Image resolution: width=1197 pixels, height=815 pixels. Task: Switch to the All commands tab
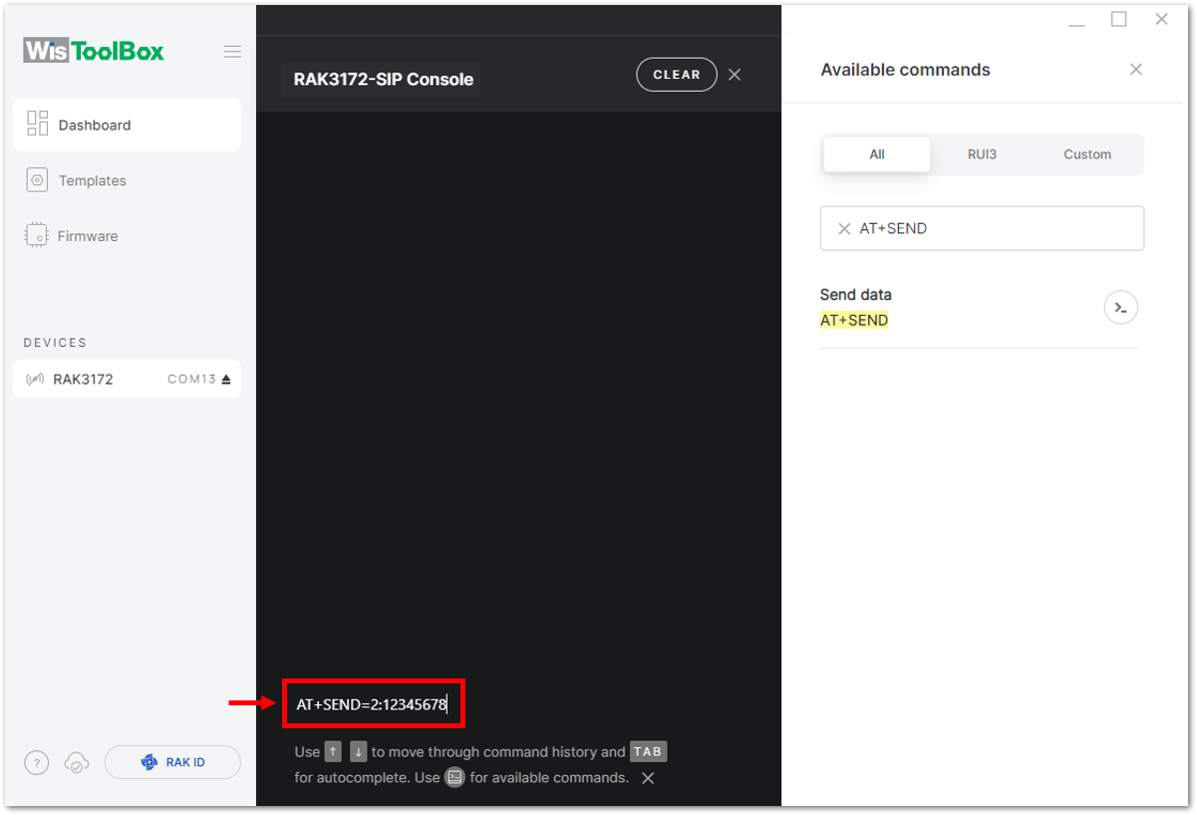pyautogui.click(x=876, y=154)
